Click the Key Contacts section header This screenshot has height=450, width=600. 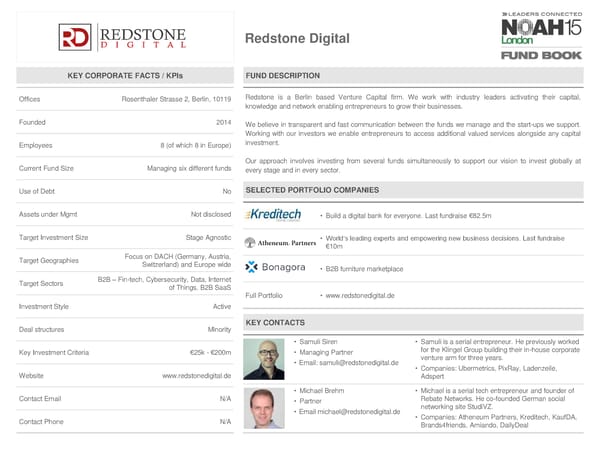coord(274,322)
